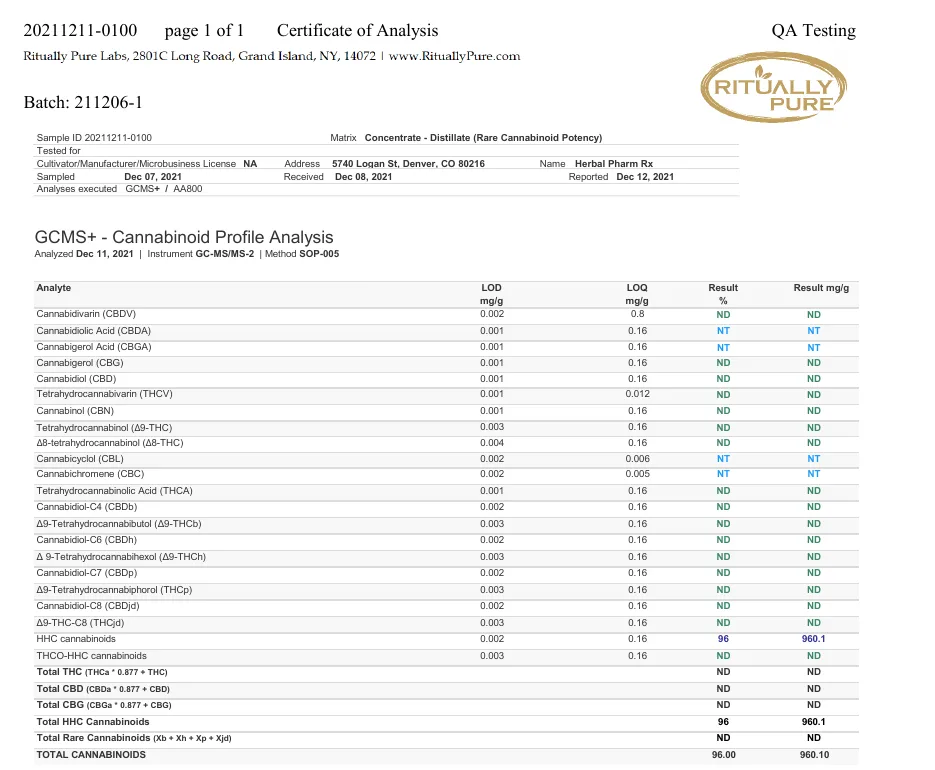The width and height of the screenshot is (935, 770).
Task: Select the instrument 'GC-MS/MS-2' text
Action: point(225,254)
